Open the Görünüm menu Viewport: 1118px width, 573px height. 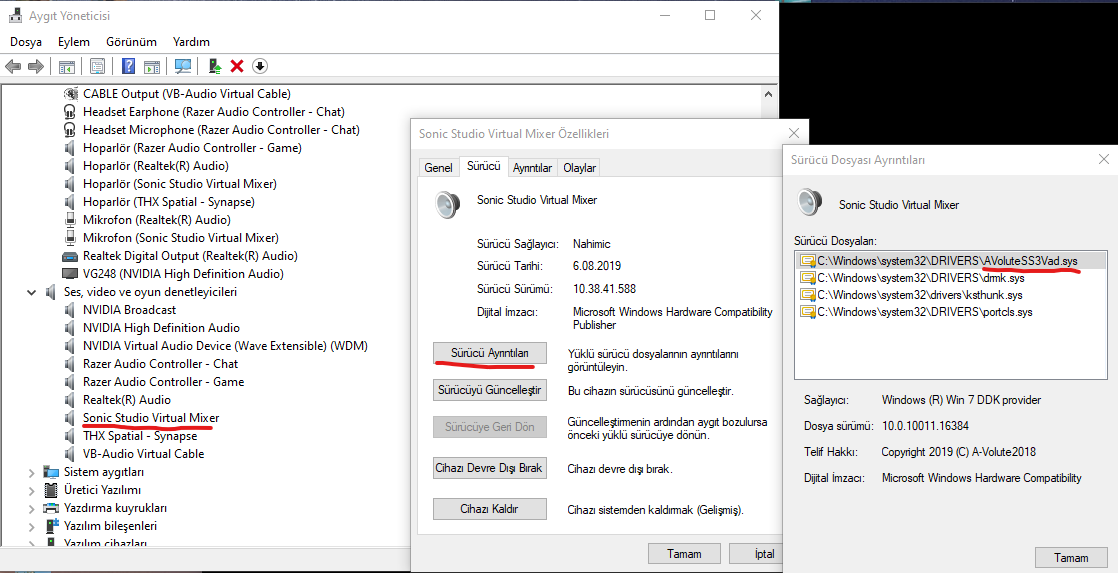[x=131, y=42]
